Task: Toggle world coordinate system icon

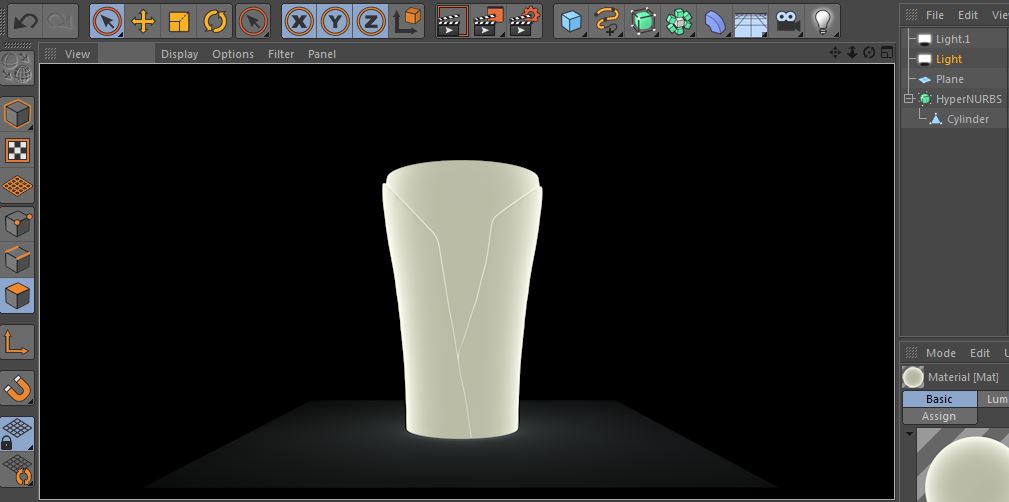Action: tap(407, 21)
